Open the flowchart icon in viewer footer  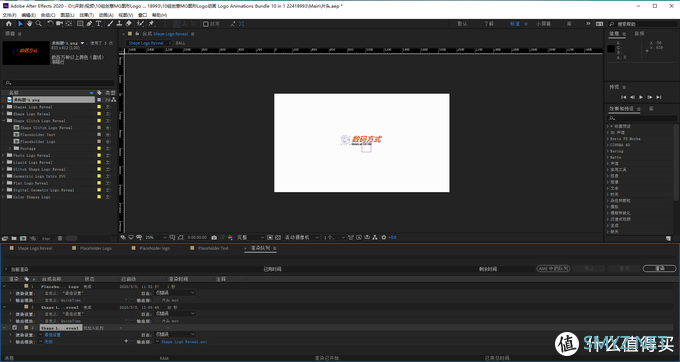click(x=375, y=238)
